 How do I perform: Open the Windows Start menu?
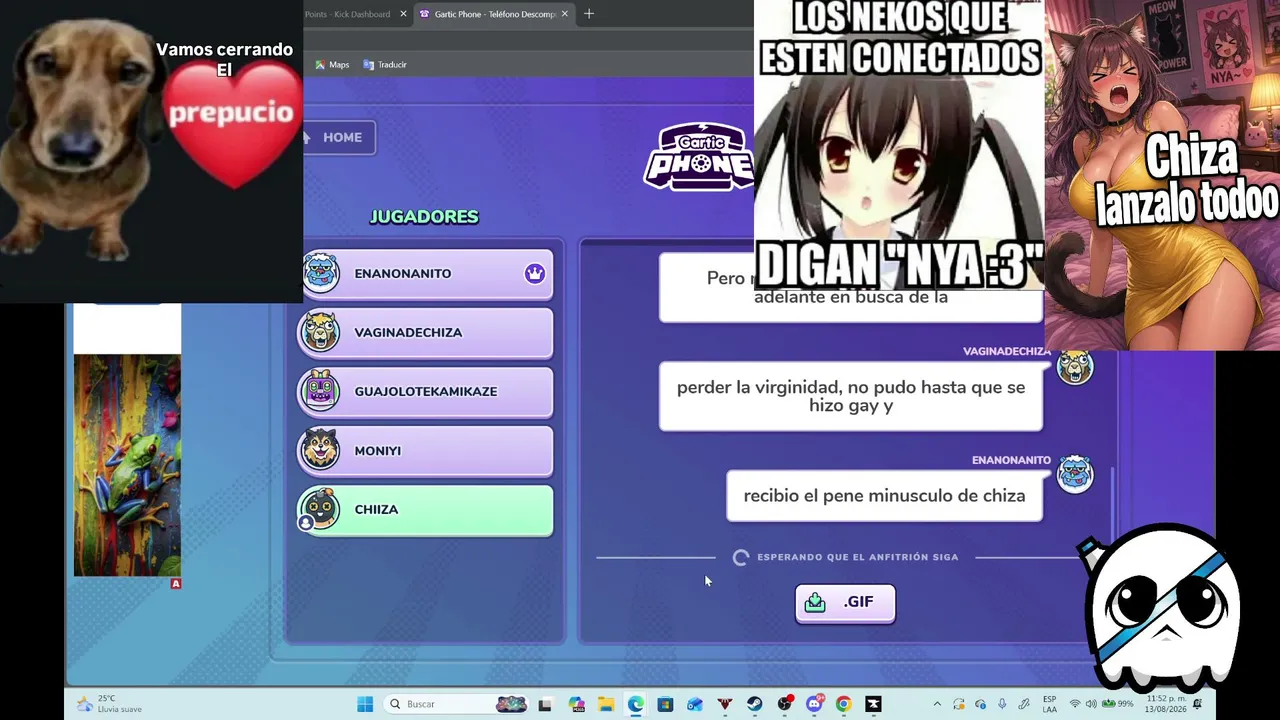(x=365, y=704)
